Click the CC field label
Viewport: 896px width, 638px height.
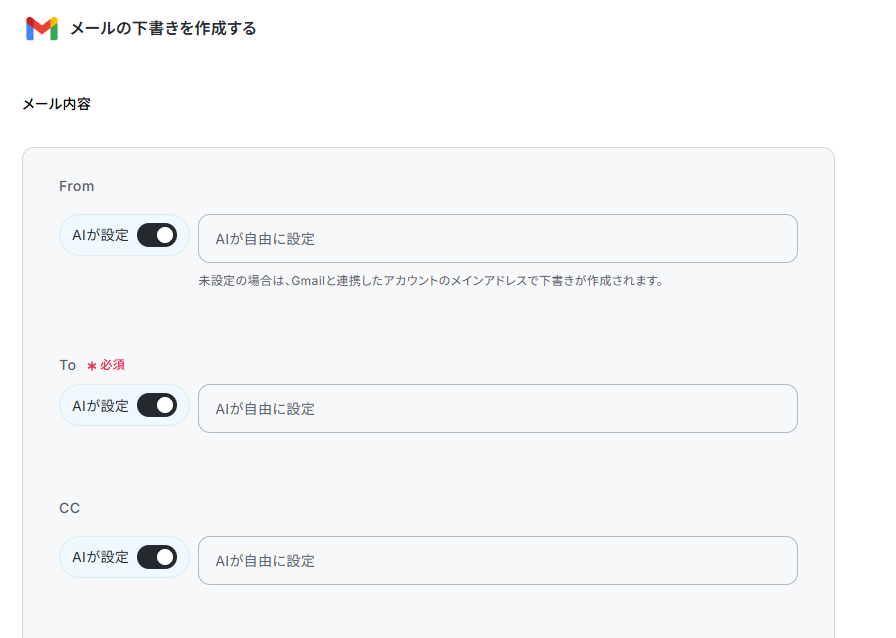tap(70, 508)
